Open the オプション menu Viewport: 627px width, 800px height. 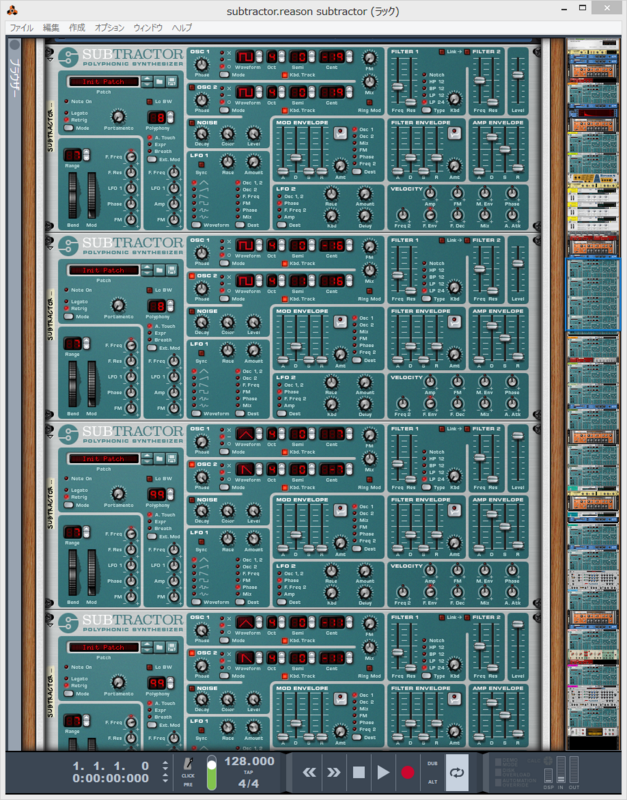coord(109,28)
